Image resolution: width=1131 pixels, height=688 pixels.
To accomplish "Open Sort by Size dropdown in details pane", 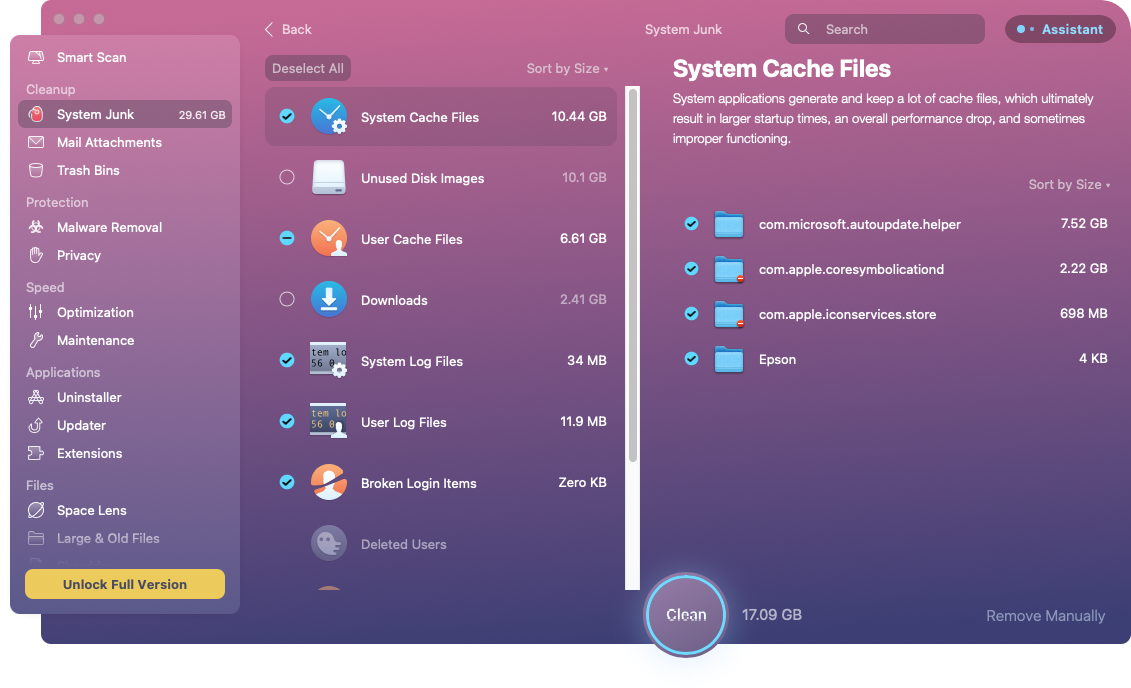I will pos(1069,185).
